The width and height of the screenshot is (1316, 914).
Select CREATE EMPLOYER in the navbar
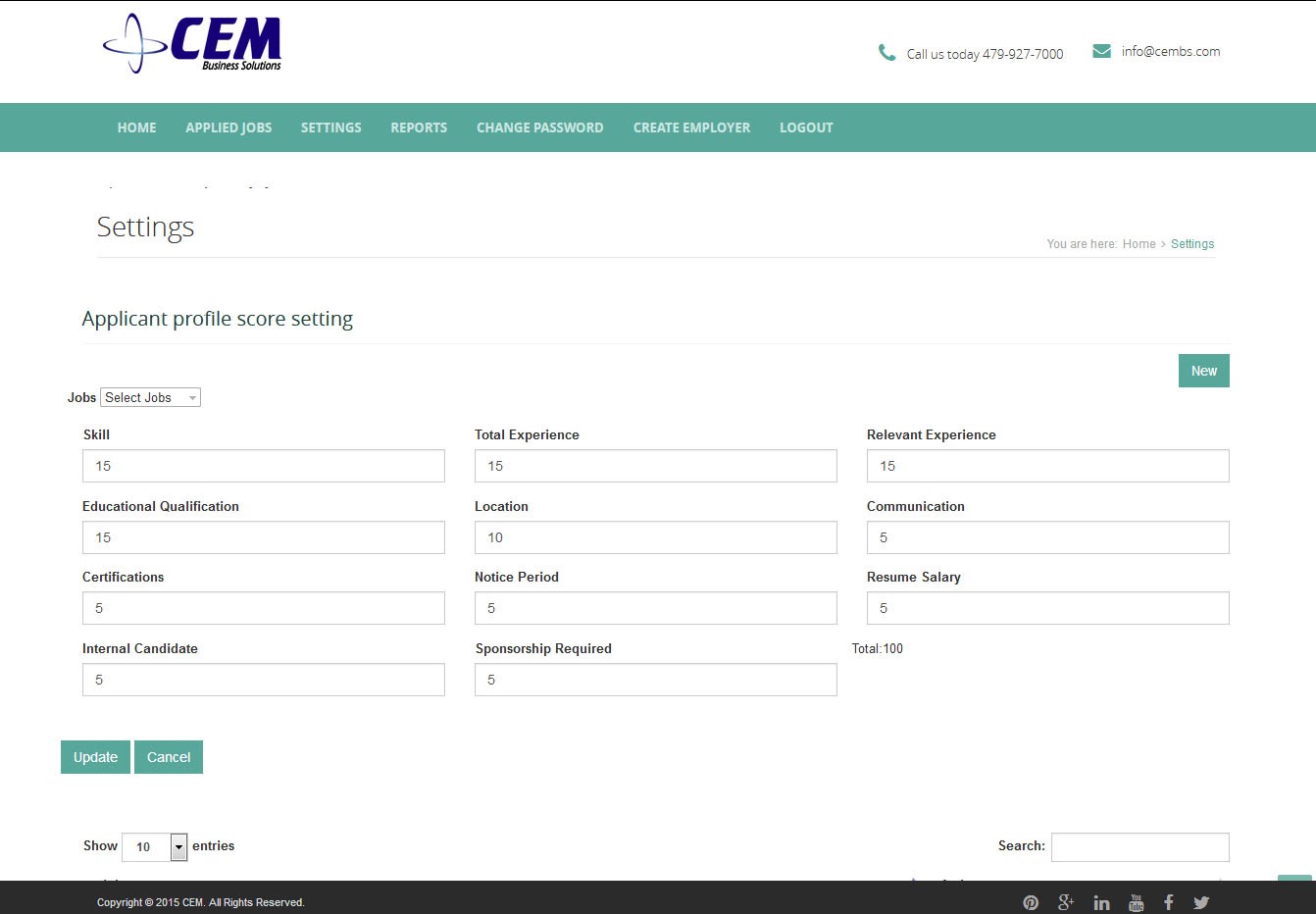(691, 127)
